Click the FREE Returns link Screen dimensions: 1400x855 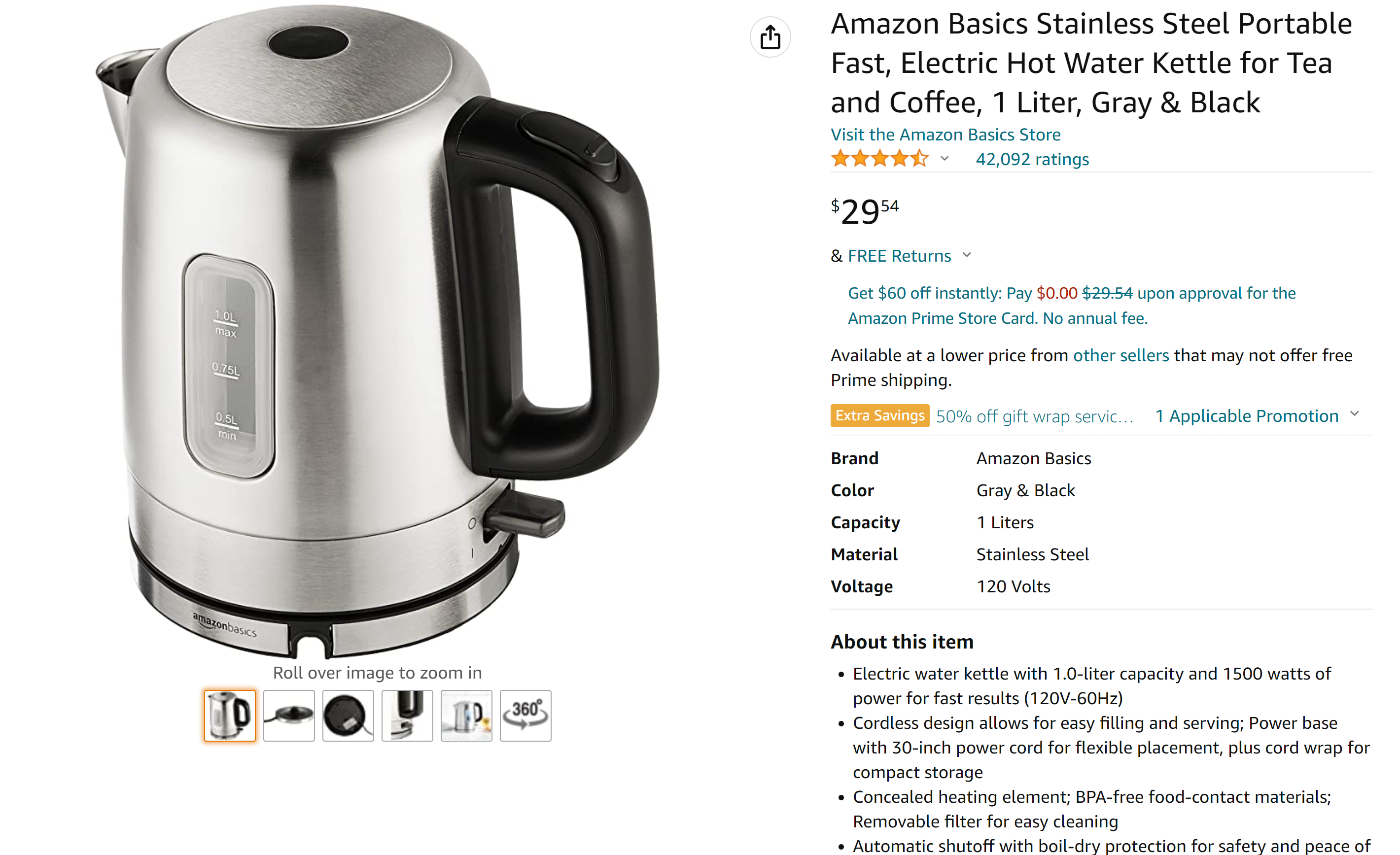(x=899, y=256)
